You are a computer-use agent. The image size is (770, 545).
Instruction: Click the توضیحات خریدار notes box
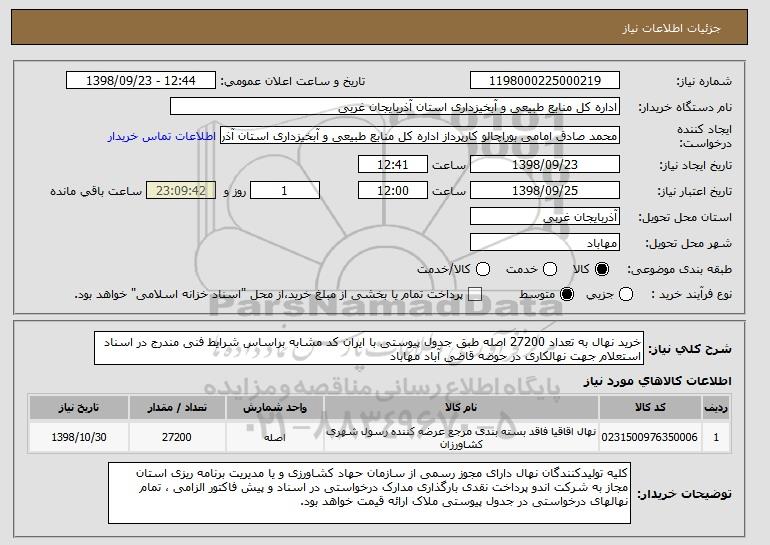(369, 493)
